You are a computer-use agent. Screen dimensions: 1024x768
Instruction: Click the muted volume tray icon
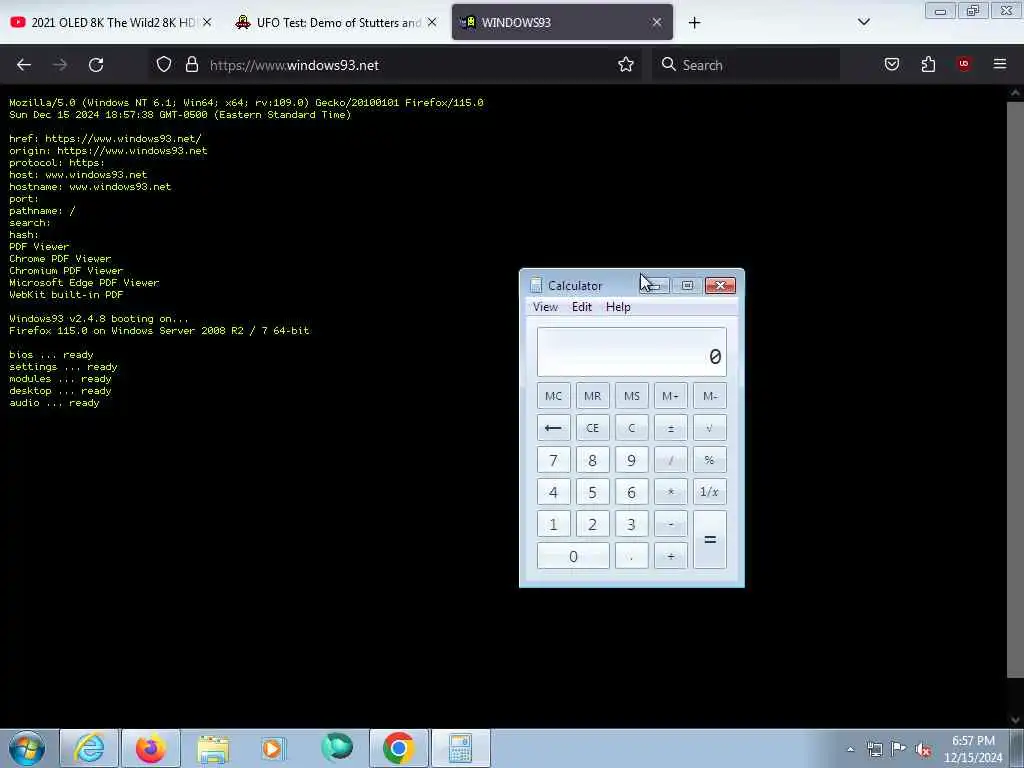tap(923, 749)
